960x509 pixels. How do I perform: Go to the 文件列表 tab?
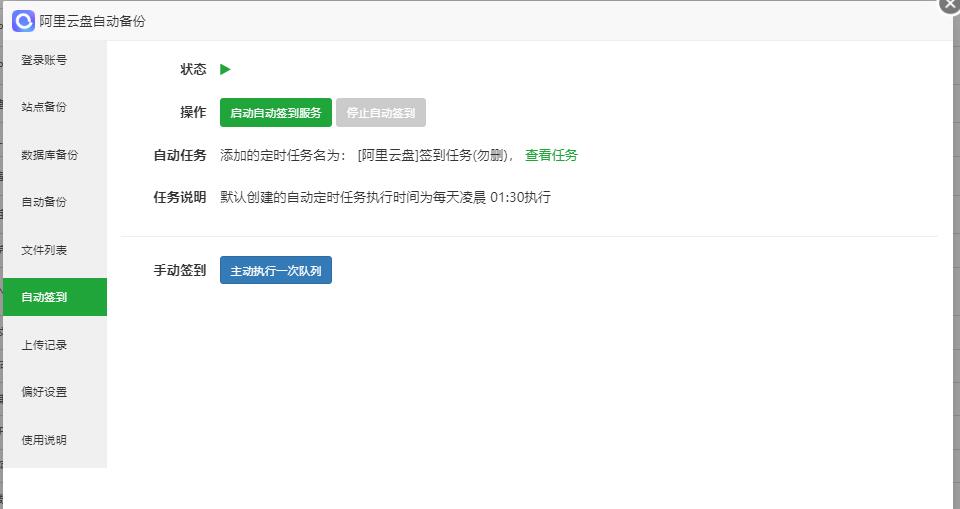pyautogui.click(x=55, y=250)
